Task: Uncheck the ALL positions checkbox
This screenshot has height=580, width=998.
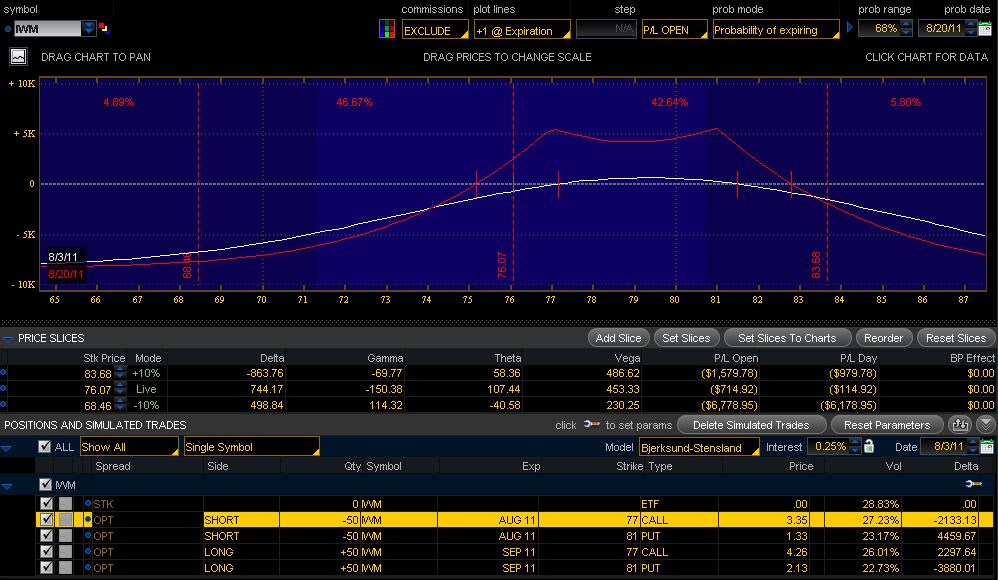Action: pyautogui.click(x=45, y=446)
